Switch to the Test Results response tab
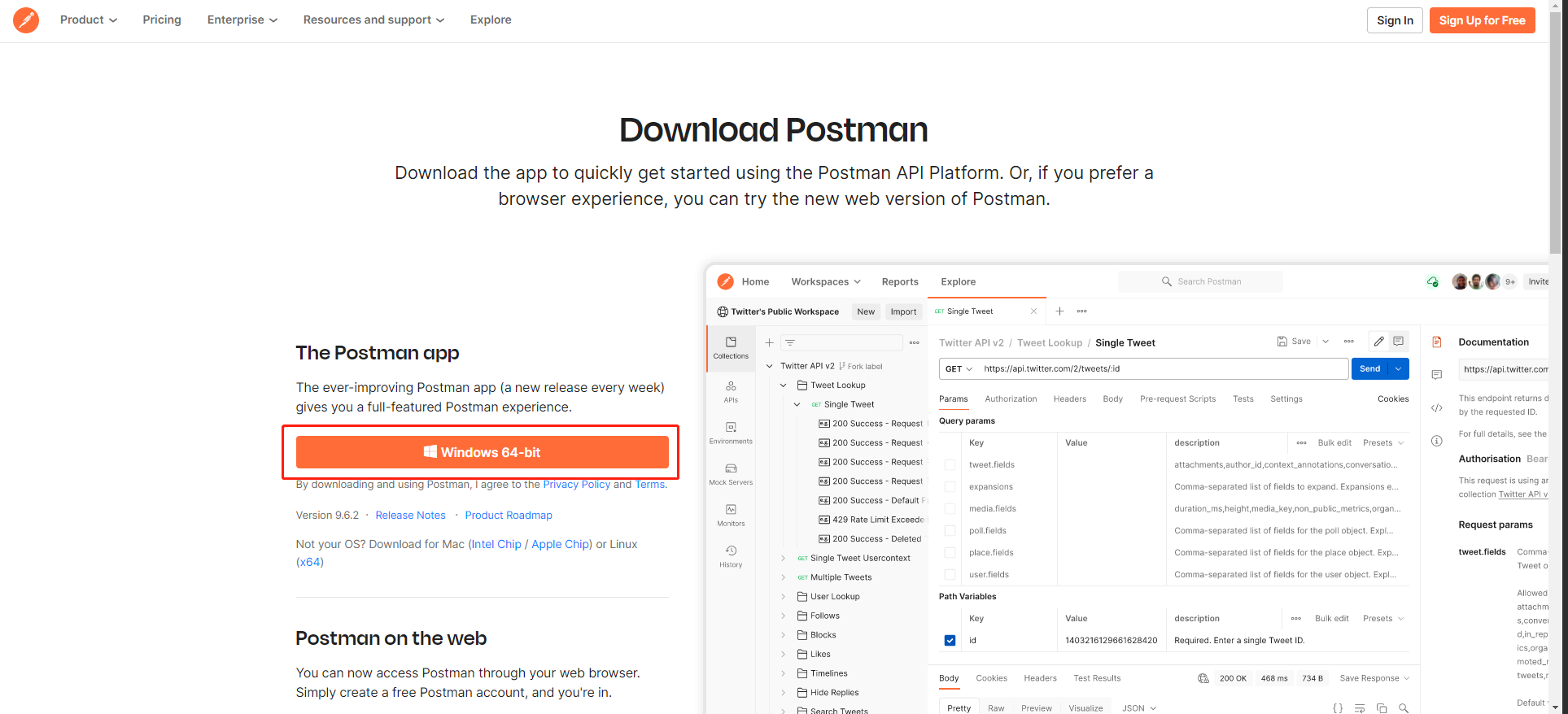This screenshot has height=714, width=1568. (x=1097, y=678)
